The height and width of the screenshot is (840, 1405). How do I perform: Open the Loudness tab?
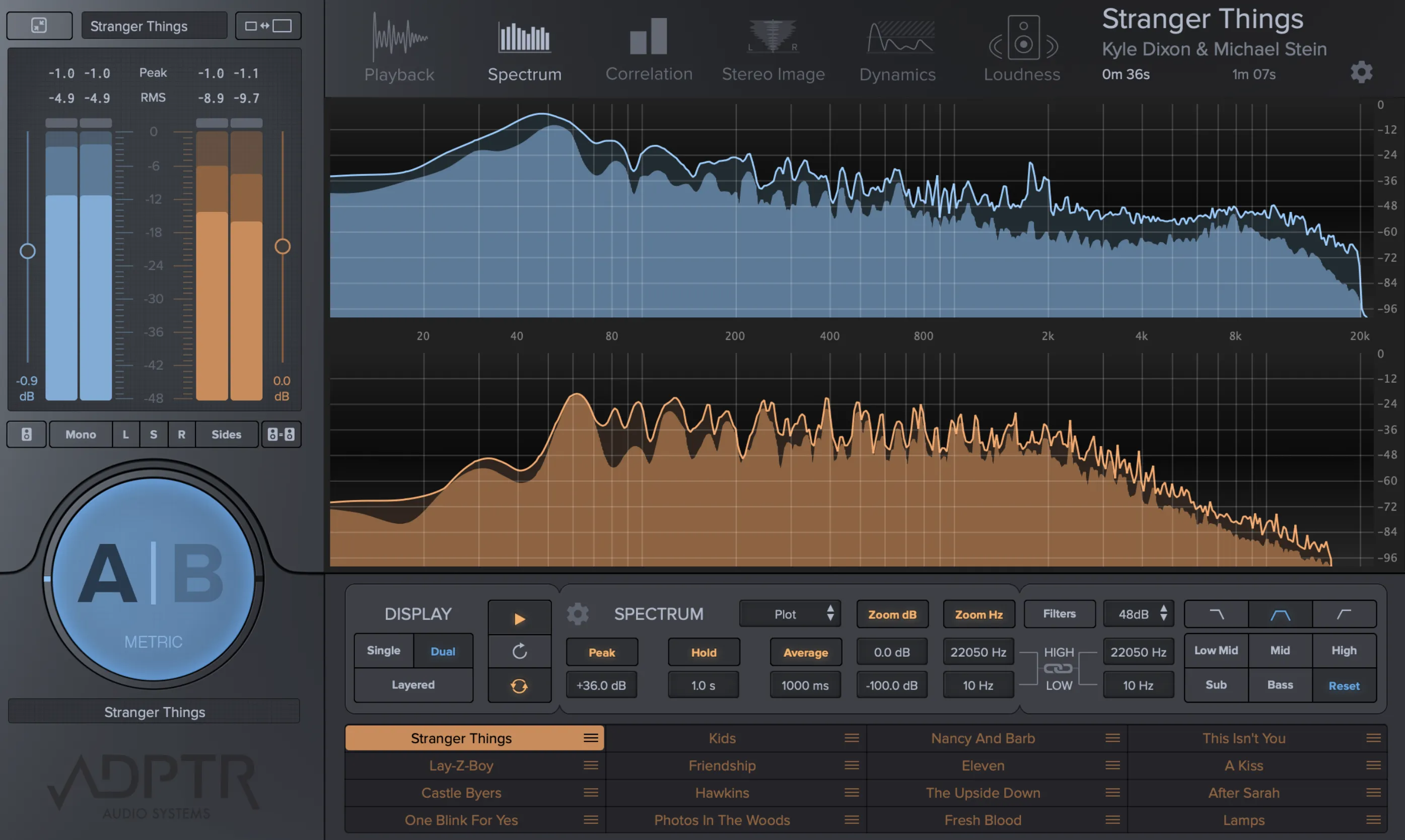[x=1022, y=48]
